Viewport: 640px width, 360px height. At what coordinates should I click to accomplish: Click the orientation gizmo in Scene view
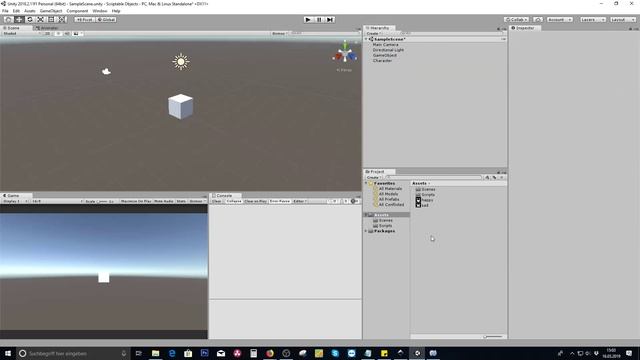tap(345, 54)
